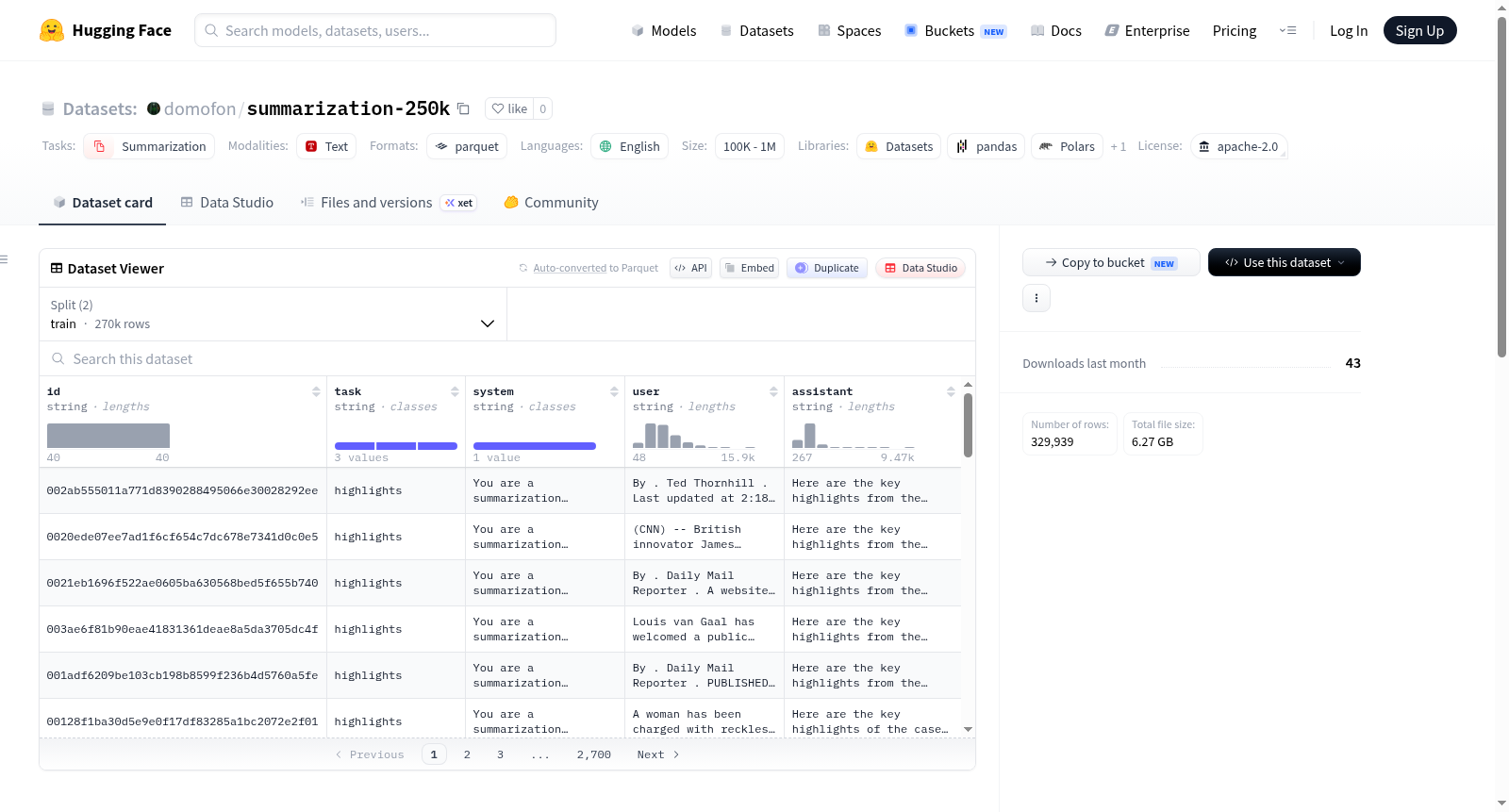Click the dataset viewer vertical scrollbar

coord(968,424)
